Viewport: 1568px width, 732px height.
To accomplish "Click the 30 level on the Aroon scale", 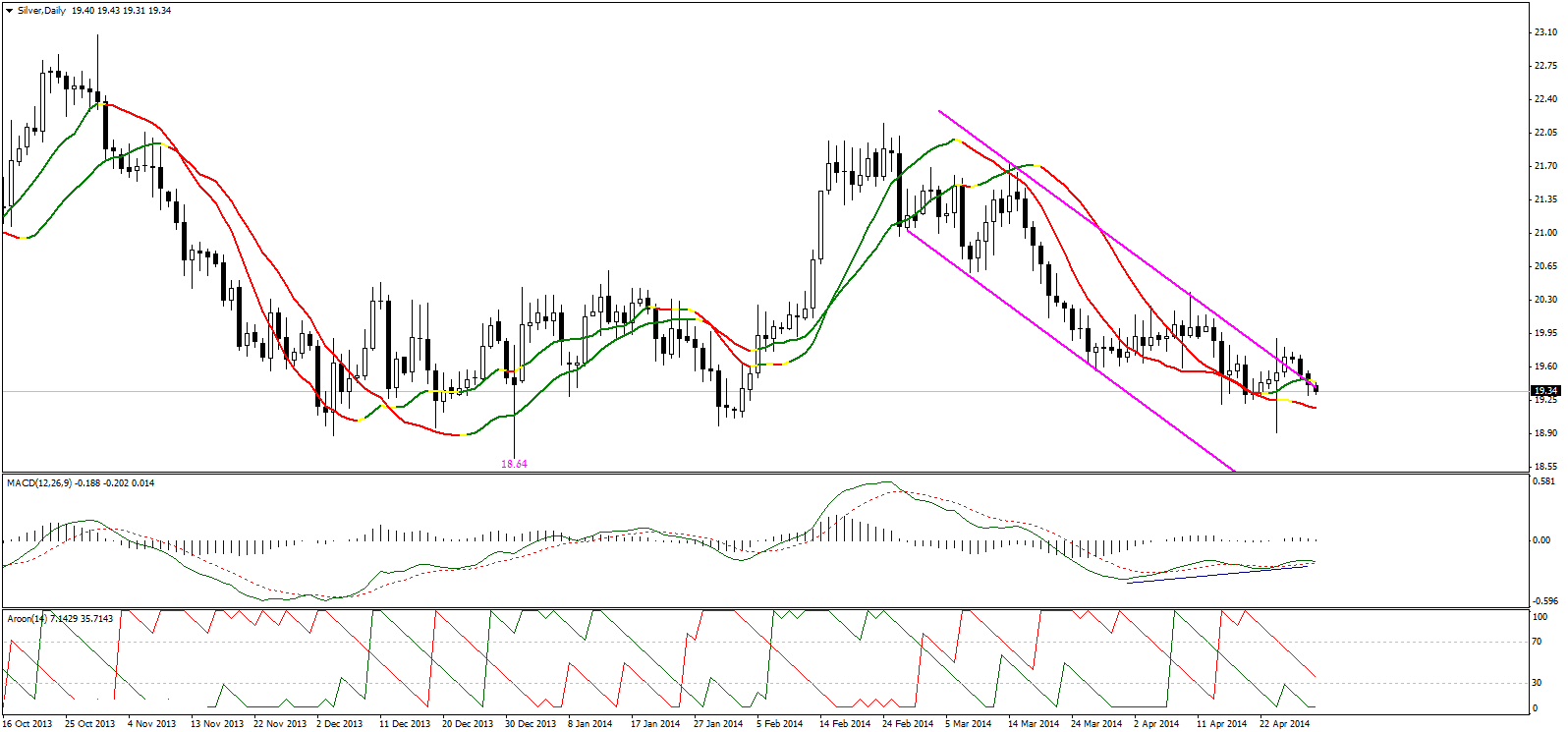I will [x=1539, y=682].
